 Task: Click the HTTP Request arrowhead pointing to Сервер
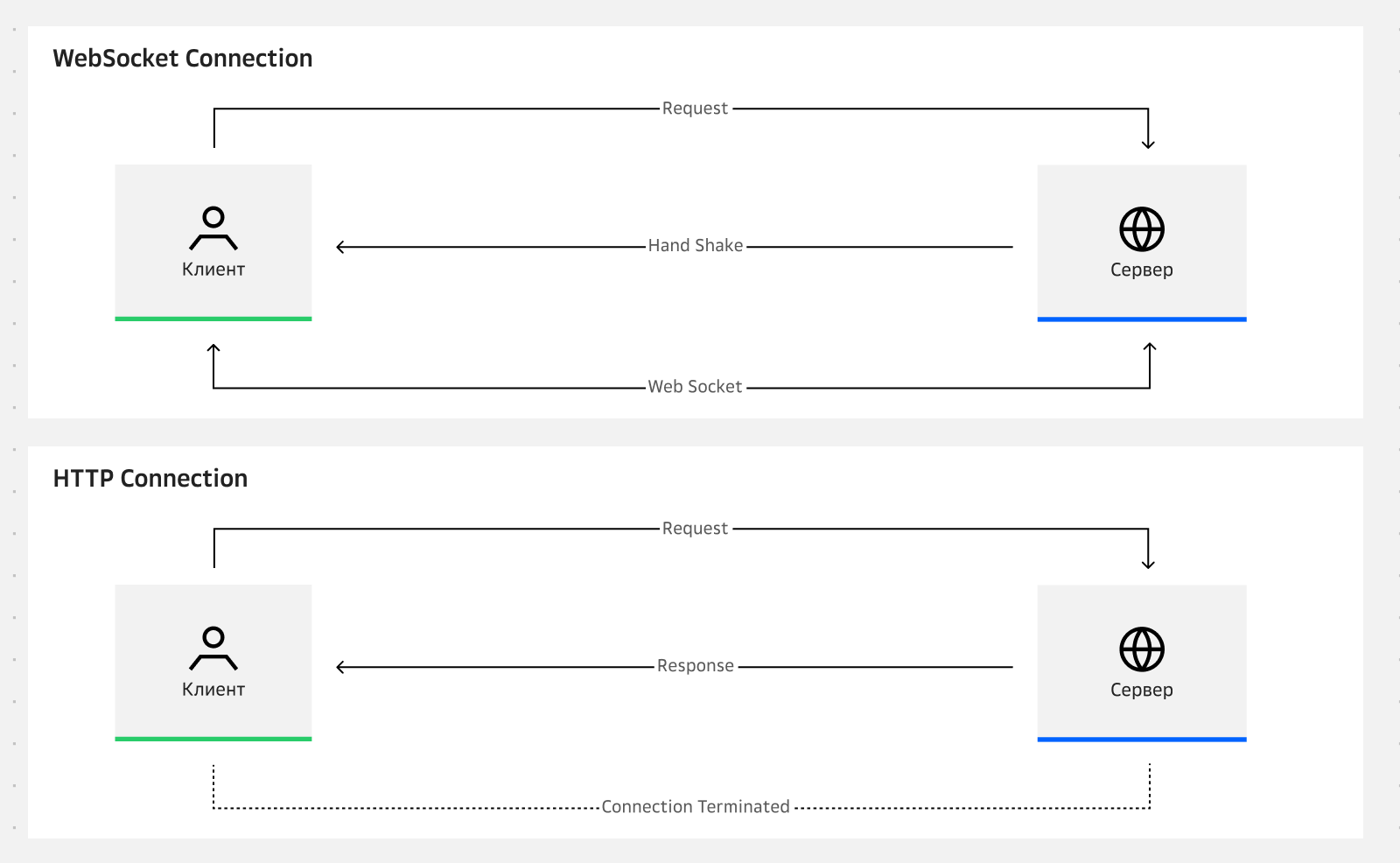[x=1148, y=563]
